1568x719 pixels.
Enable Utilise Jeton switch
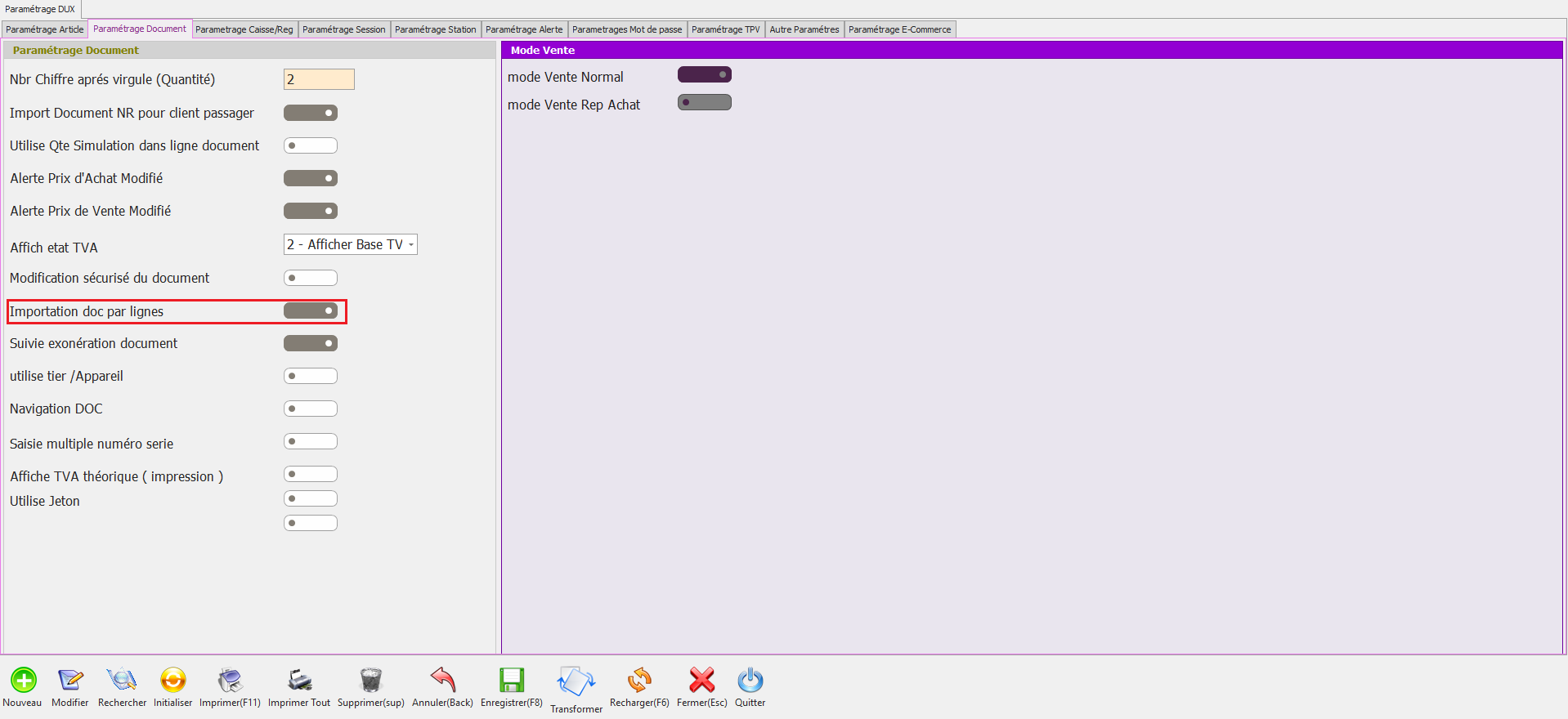311,498
